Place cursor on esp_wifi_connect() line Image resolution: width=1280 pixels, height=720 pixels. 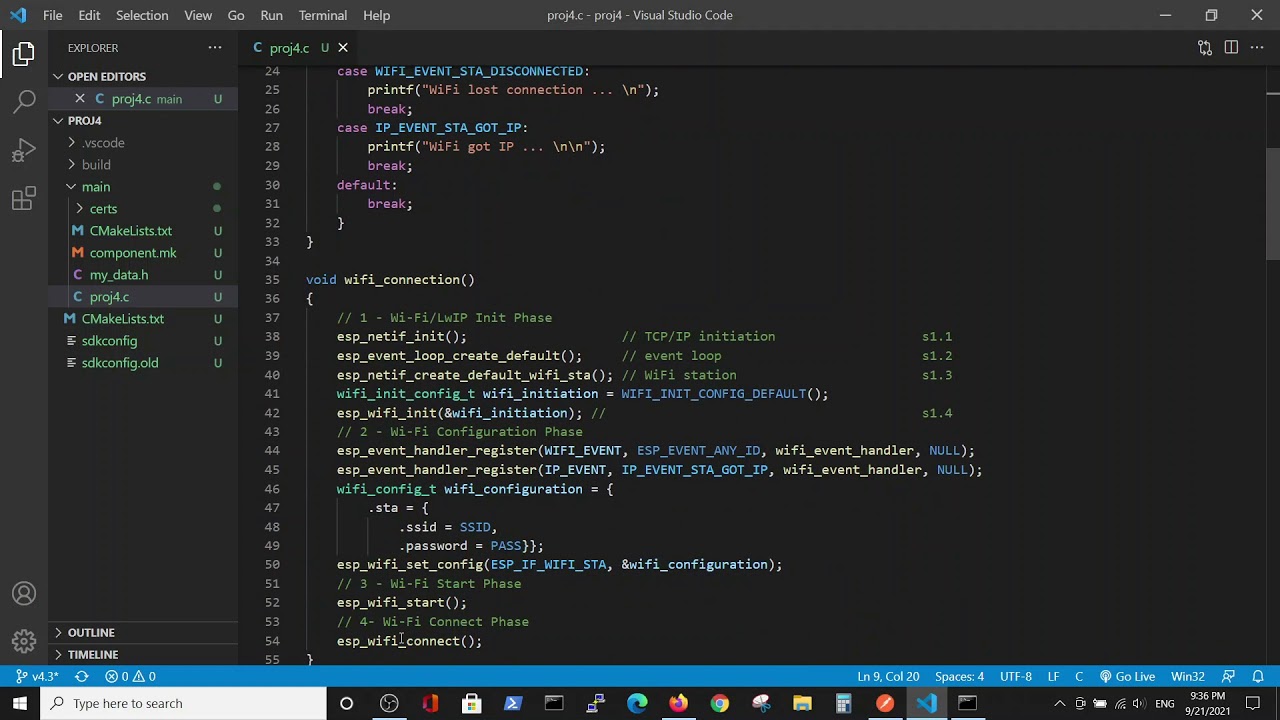coord(409,641)
